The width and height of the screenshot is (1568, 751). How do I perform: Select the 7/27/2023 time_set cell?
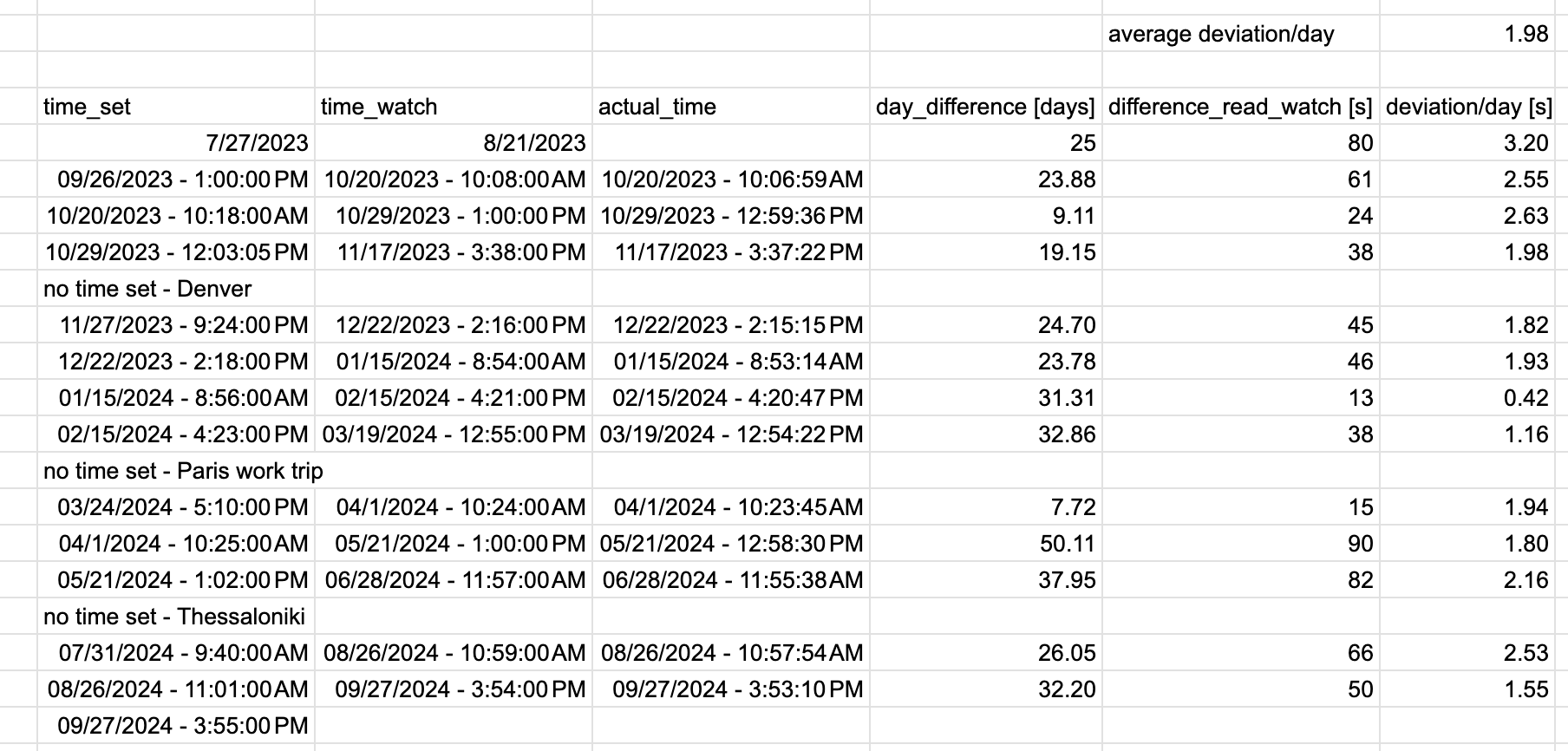click(176, 143)
